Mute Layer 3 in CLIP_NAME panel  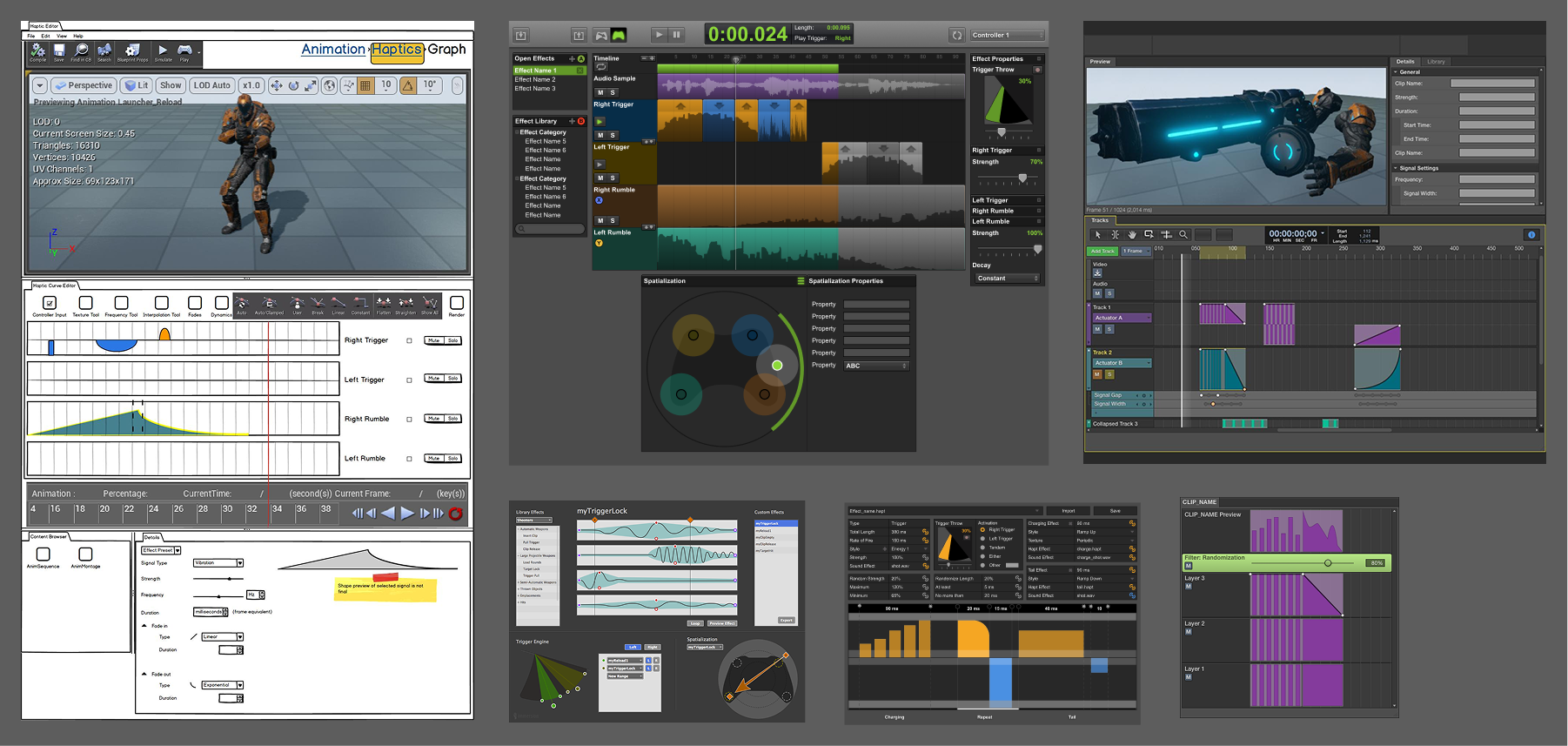[1188, 586]
